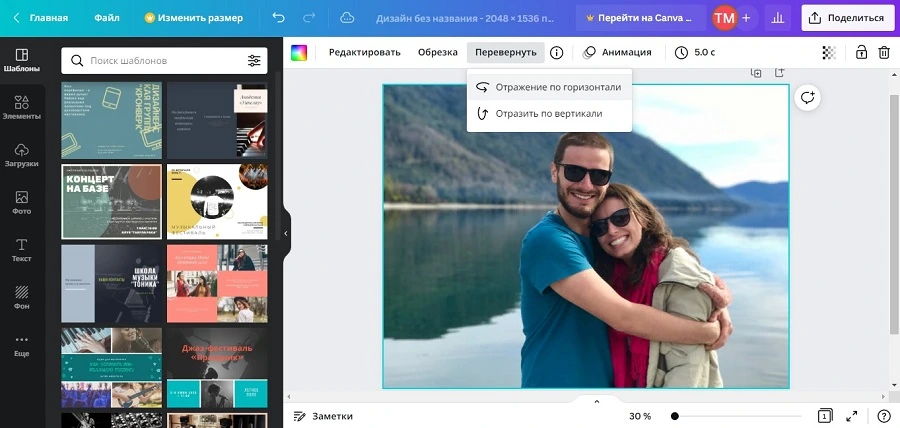Open the rainbow color picker swatch
Image resolution: width=900 pixels, height=428 pixels.
coord(298,53)
